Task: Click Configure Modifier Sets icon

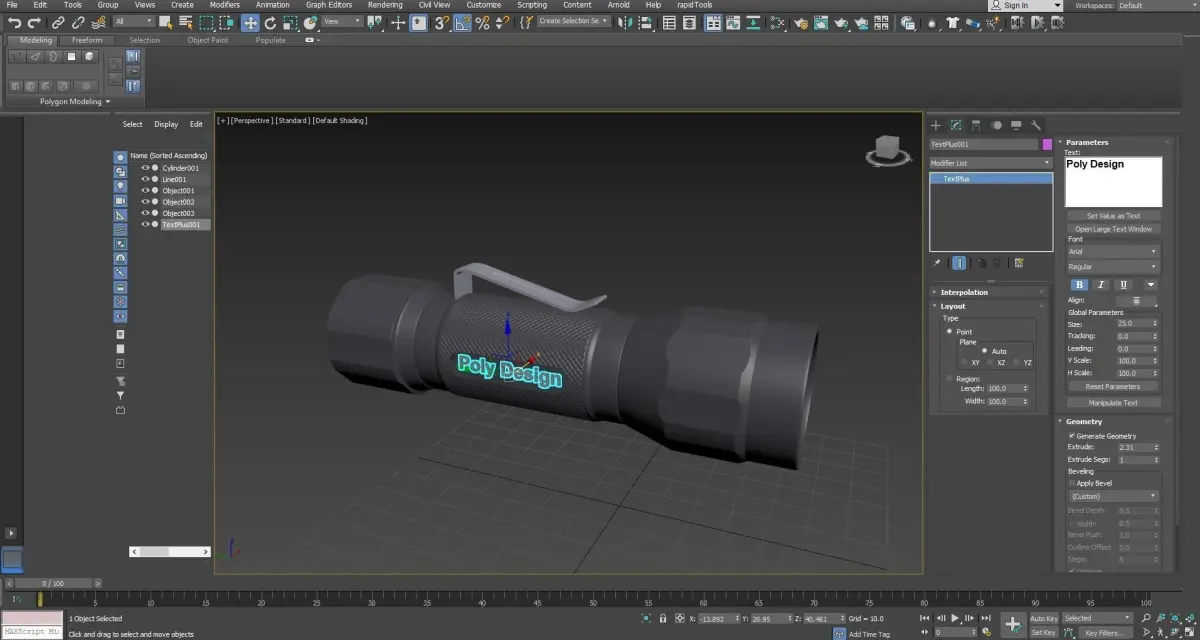Action: 1018,263
